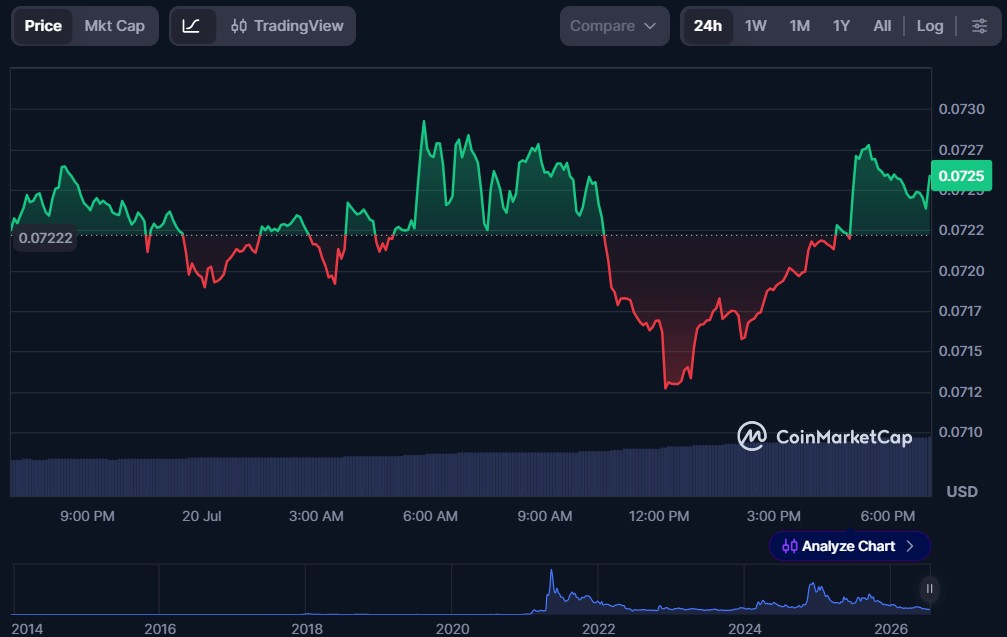This screenshot has height=637, width=1007.
Task: Click the 0.0712 y-axis label
Action: pyautogui.click(x=960, y=392)
